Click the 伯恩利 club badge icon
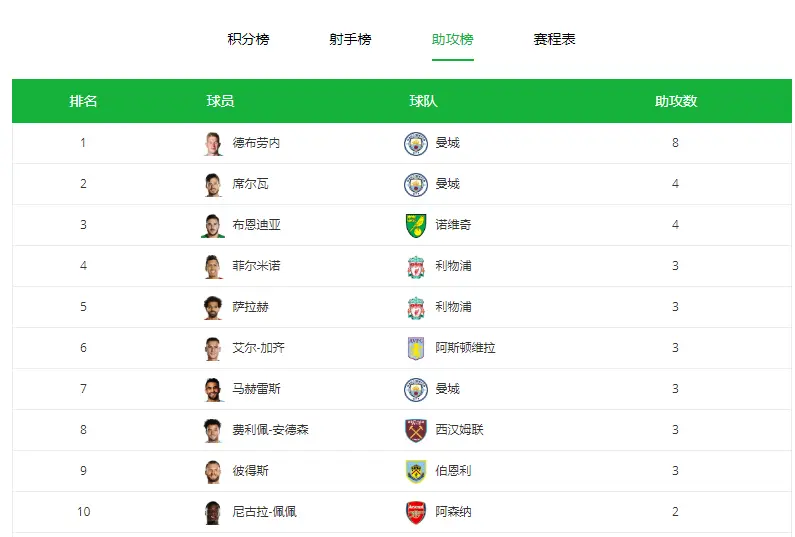The height and width of the screenshot is (537, 795). coord(416,472)
